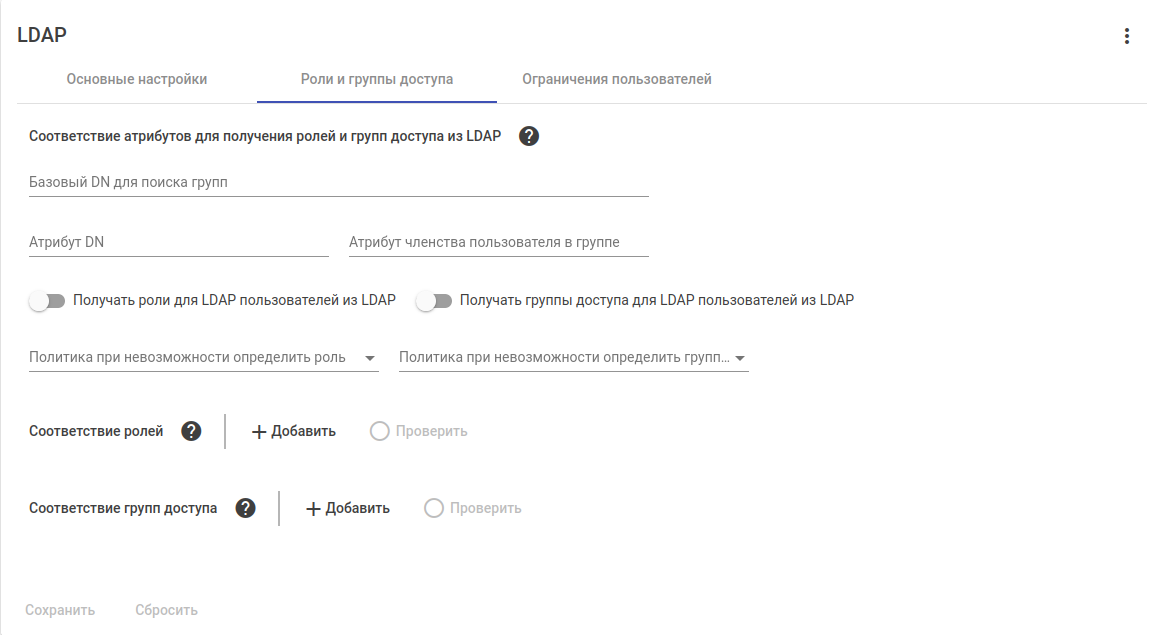The height and width of the screenshot is (635, 1160).
Task: Enable getting roles for LDAP users
Action: 47,300
